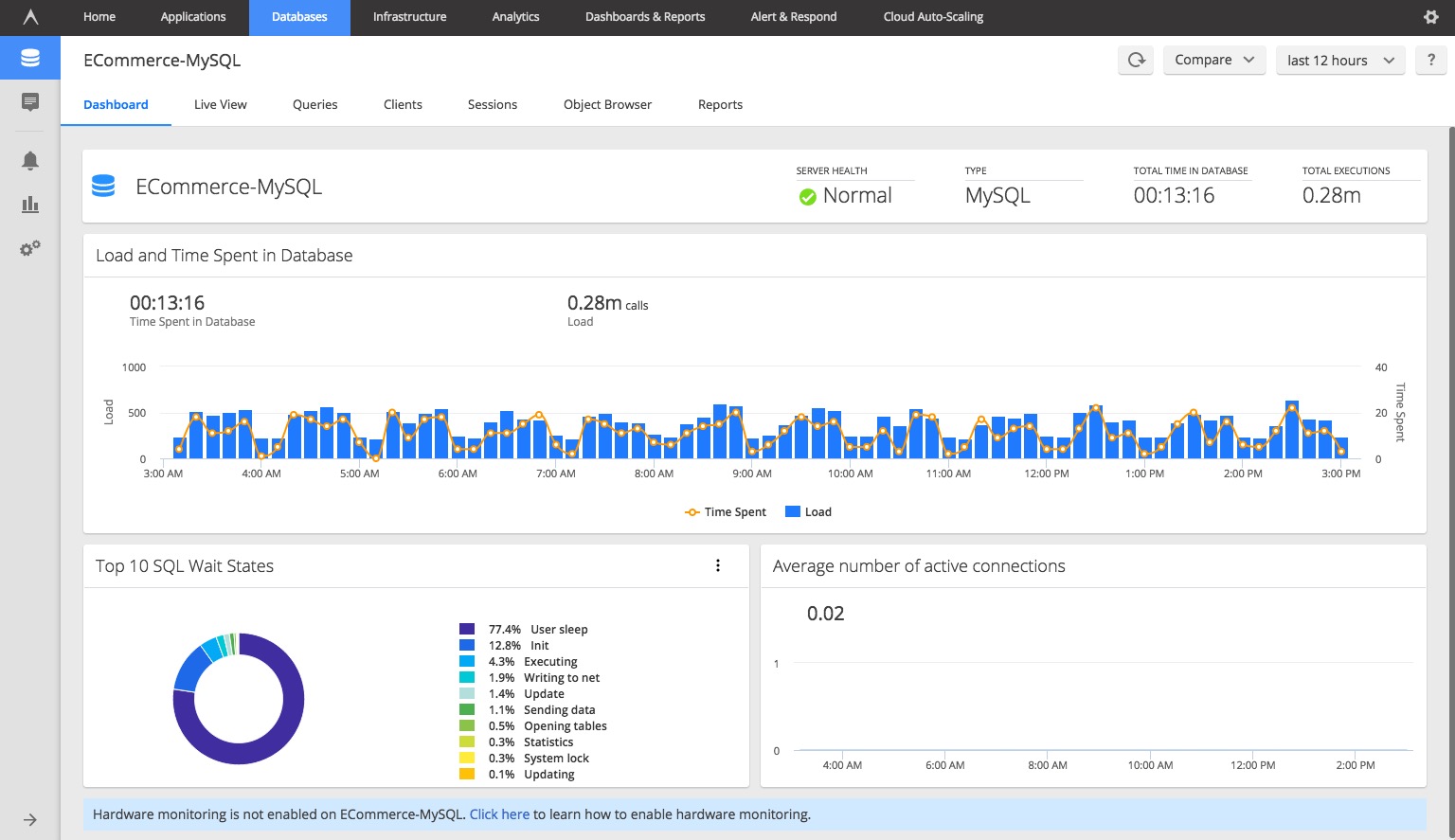Open the Infrastructure menu

[x=409, y=17]
